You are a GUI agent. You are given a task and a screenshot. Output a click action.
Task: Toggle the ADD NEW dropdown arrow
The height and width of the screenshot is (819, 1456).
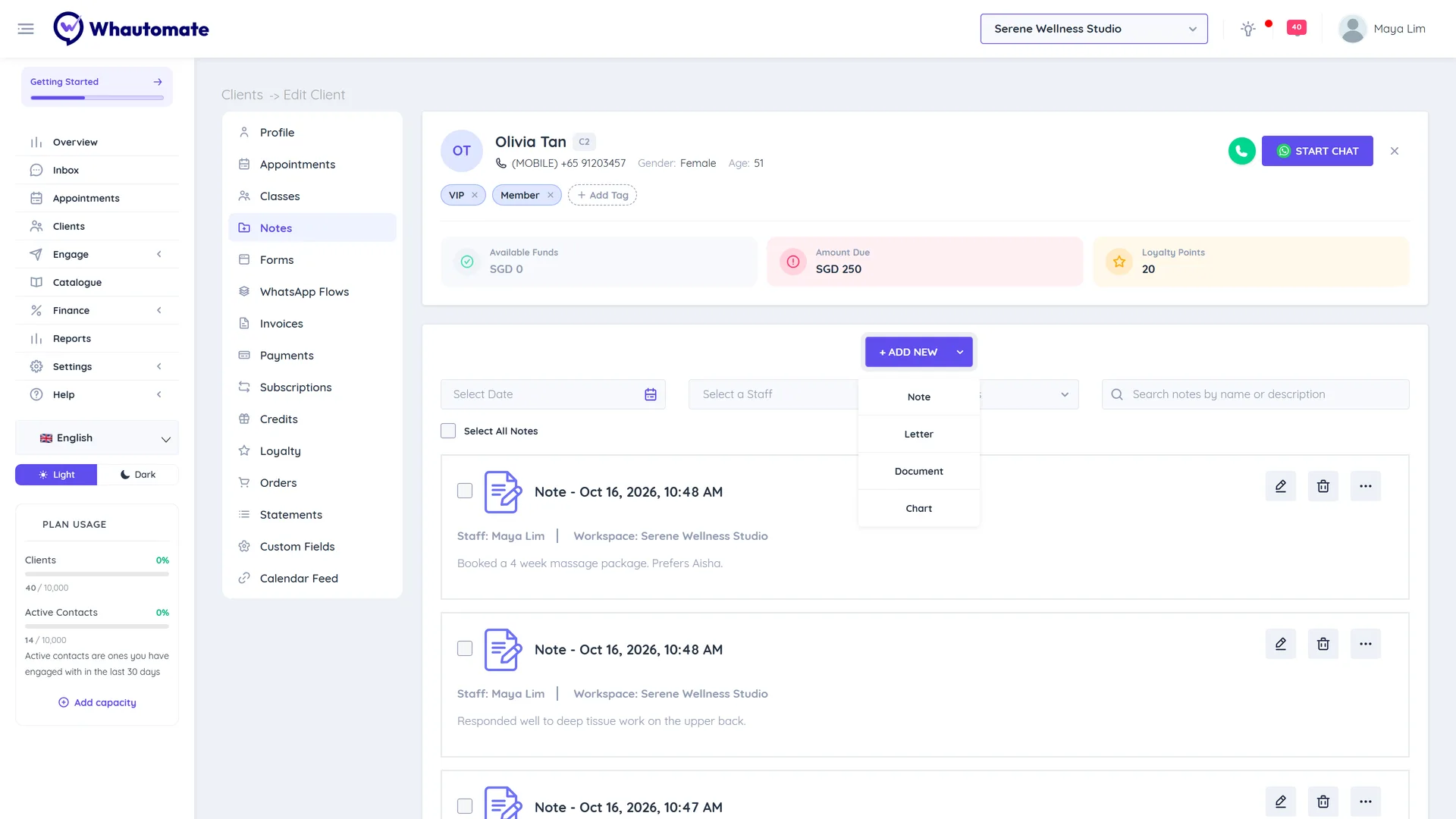click(x=960, y=352)
